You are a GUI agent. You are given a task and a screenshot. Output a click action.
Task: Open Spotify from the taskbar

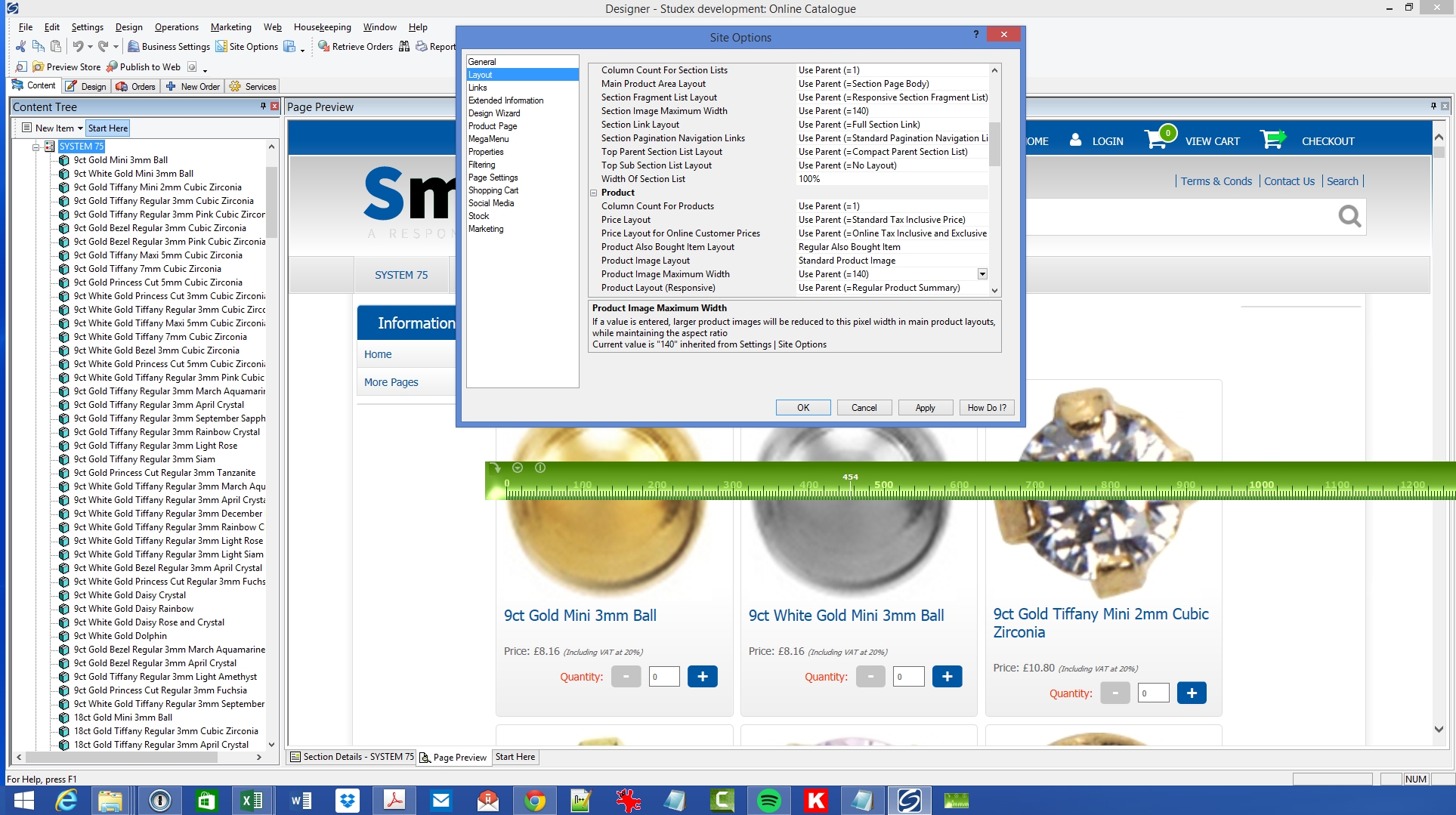click(768, 800)
